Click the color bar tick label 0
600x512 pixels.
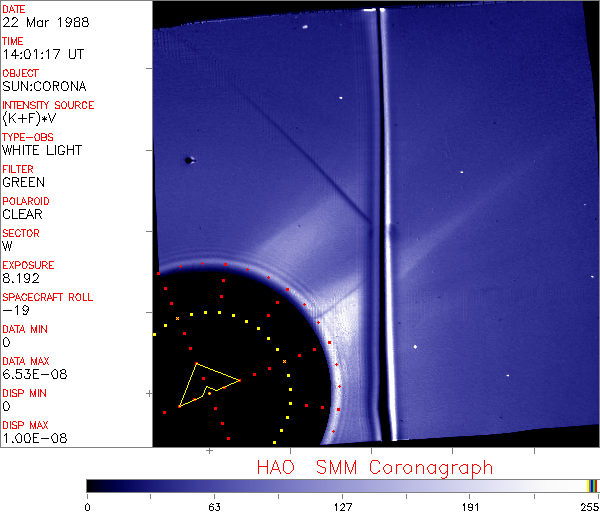(88, 507)
